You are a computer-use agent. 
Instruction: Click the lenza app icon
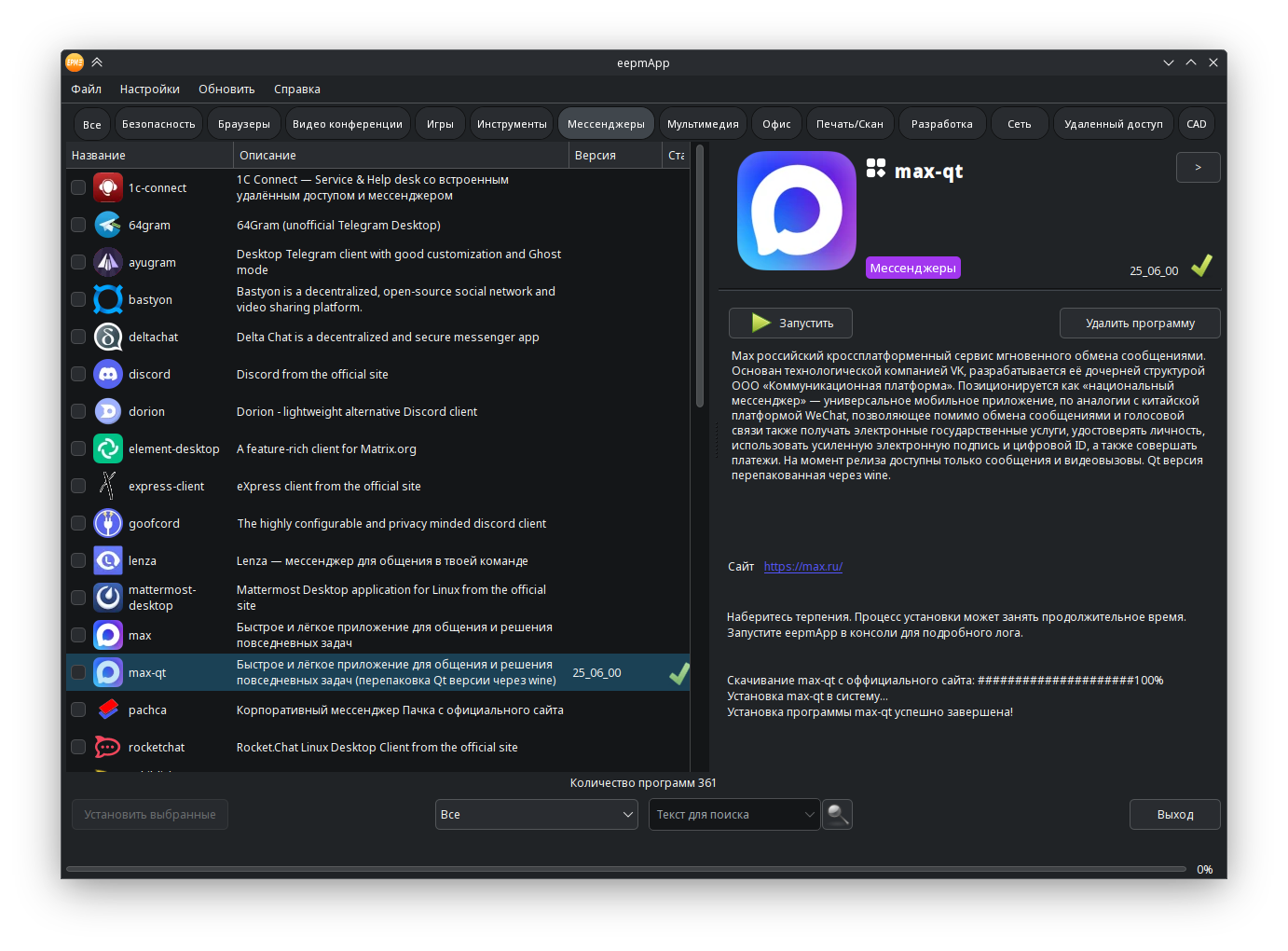(x=108, y=560)
